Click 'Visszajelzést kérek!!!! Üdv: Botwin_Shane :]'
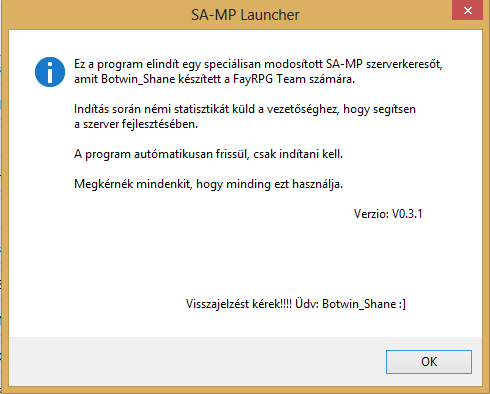 pyautogui.click(x=296, y=304)
